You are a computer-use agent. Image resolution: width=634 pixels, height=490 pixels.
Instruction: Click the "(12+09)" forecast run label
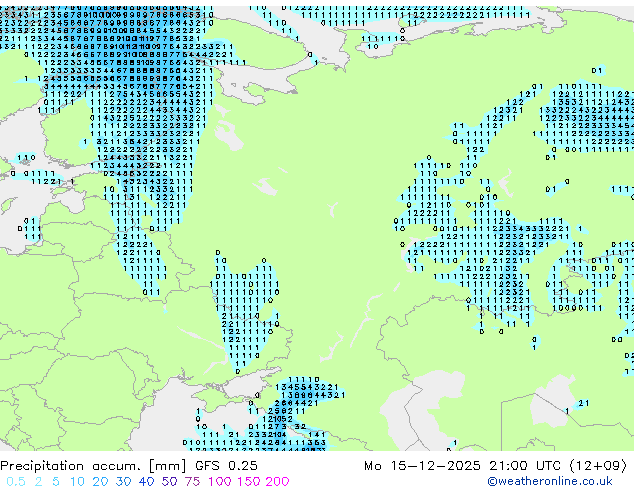598,466
